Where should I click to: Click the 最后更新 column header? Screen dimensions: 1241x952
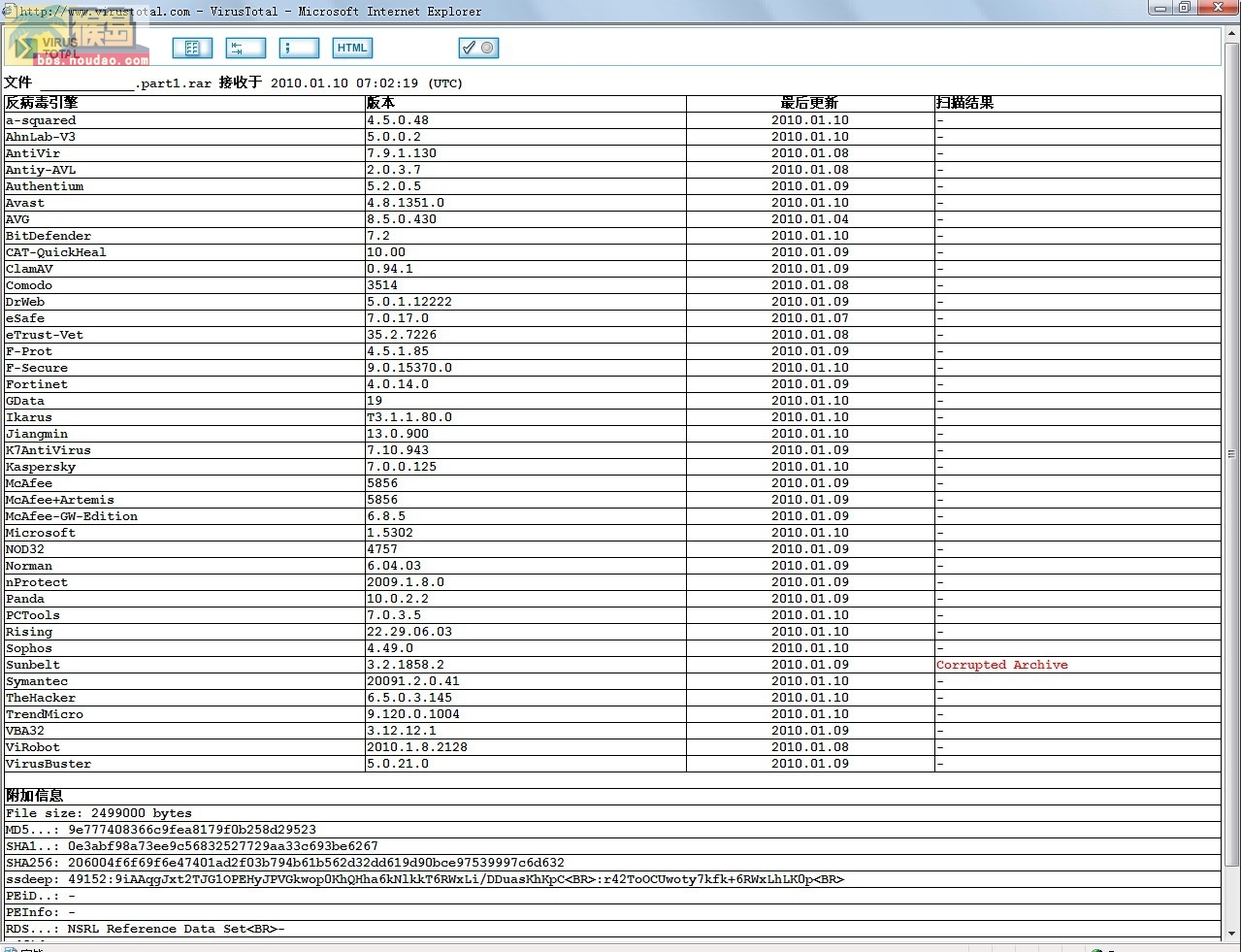tap(809, 103)
